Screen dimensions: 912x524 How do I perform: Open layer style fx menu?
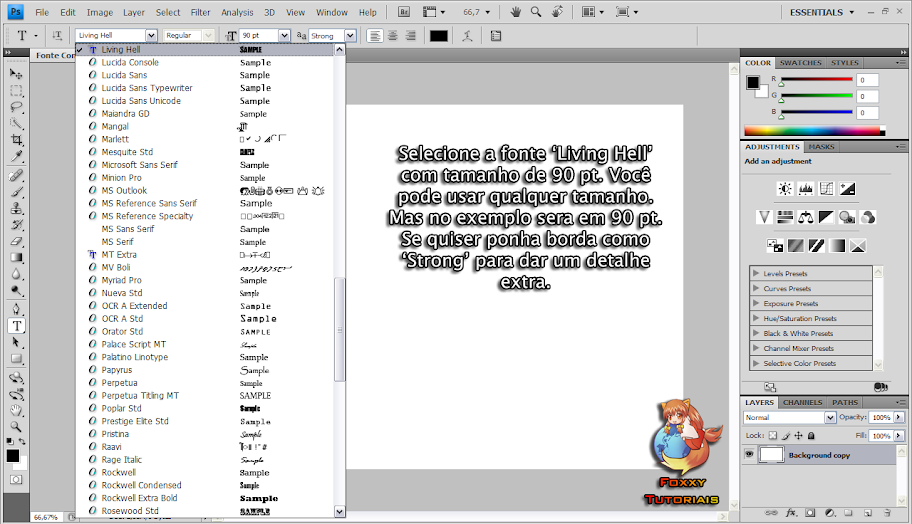point(790,512)
